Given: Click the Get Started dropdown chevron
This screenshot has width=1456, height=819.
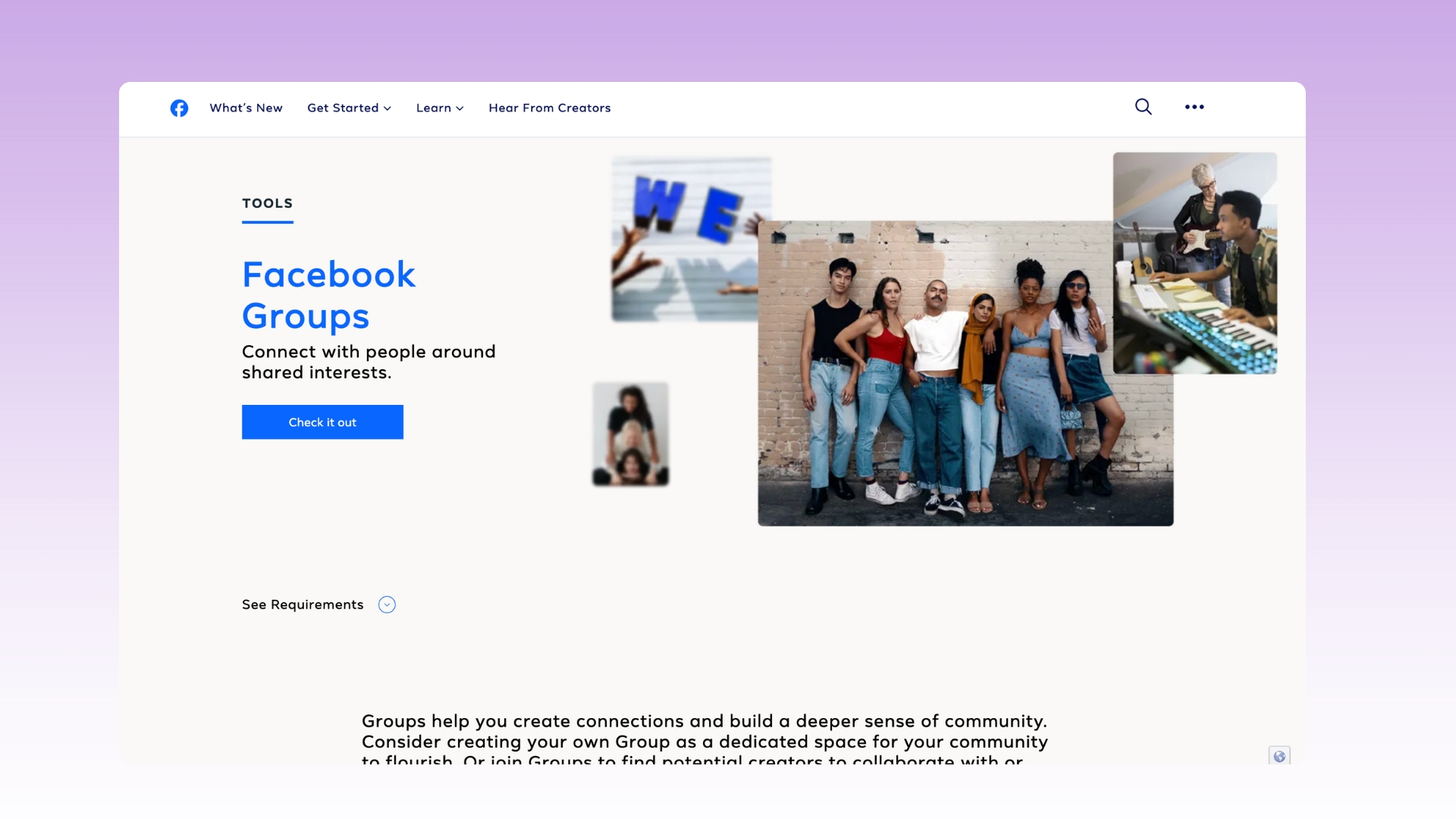Looking at the screenshot, I should 388,108.
